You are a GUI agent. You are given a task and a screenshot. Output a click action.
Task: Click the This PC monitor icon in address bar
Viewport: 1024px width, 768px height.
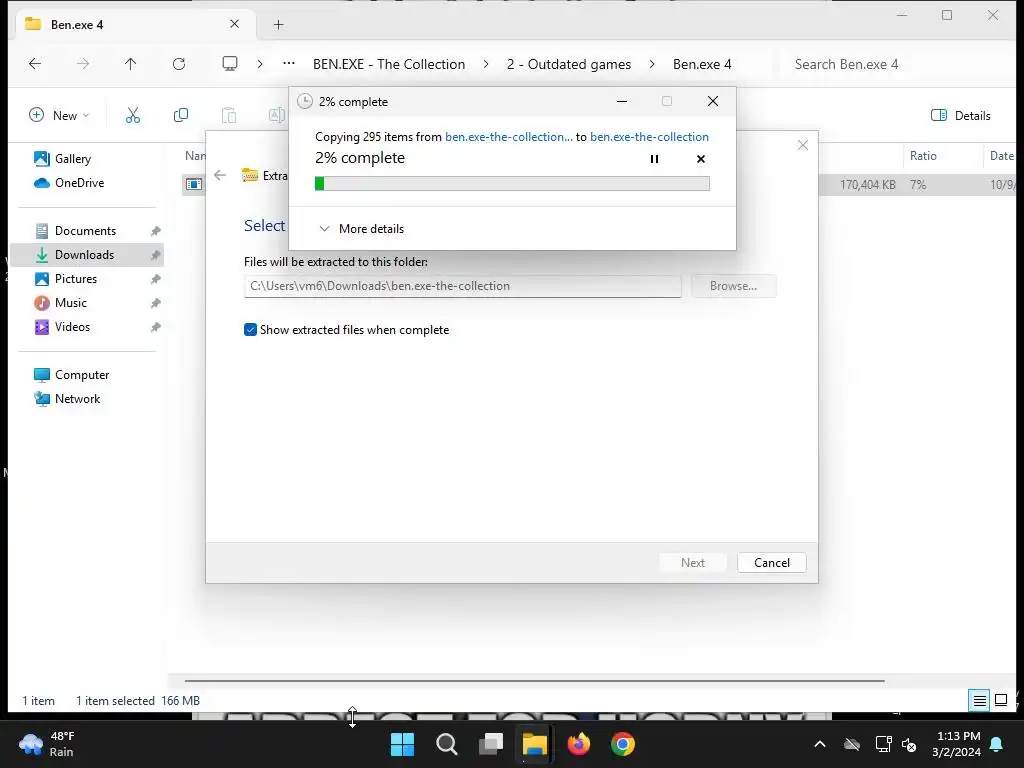pyautogui.click(x=230, y=64)
